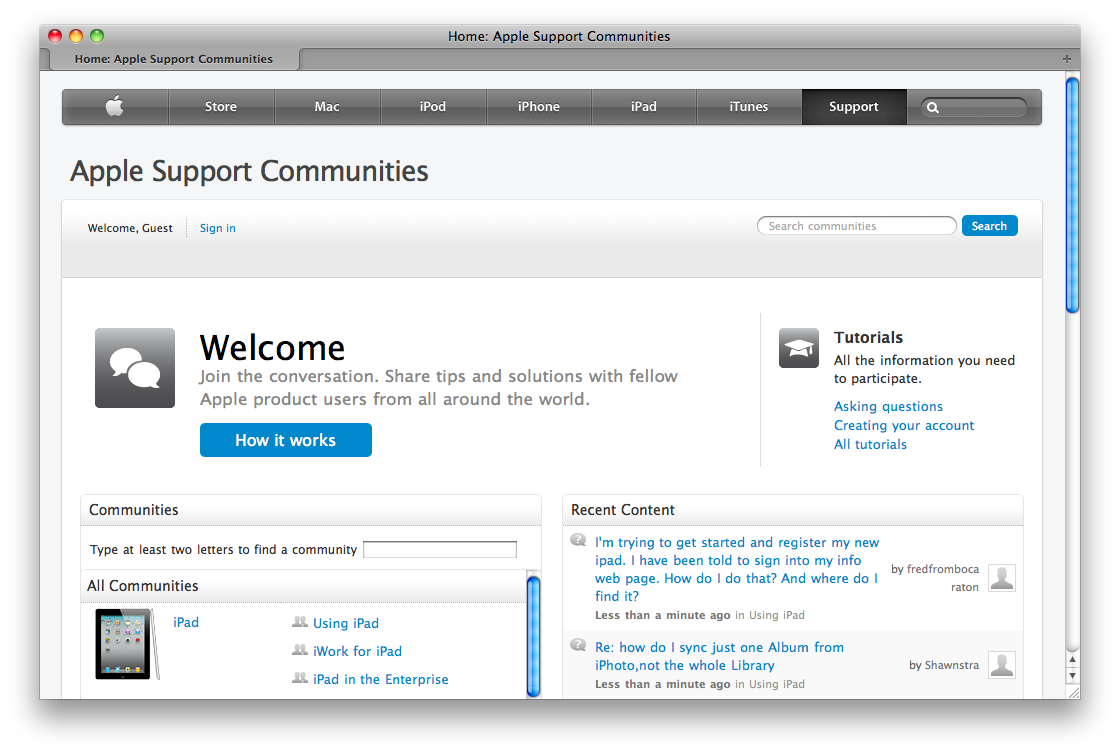
Task: Click the scroll up arrow on page scrollbar
Action: point(1072,659)
